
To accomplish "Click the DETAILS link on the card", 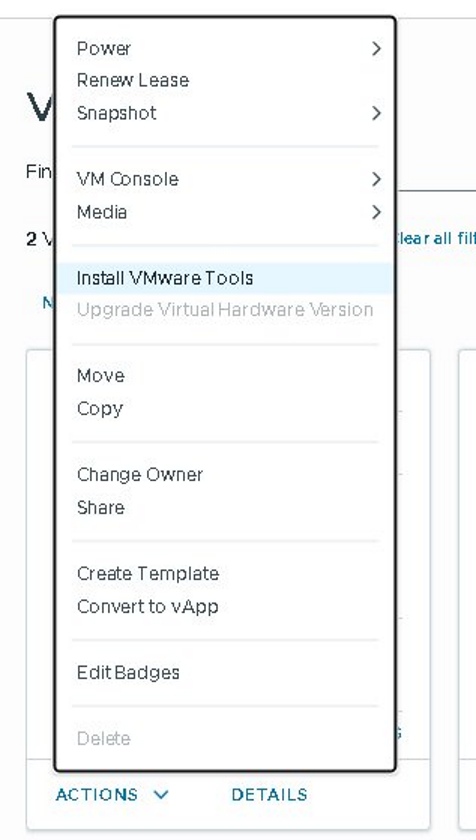I will click(269, 794).
